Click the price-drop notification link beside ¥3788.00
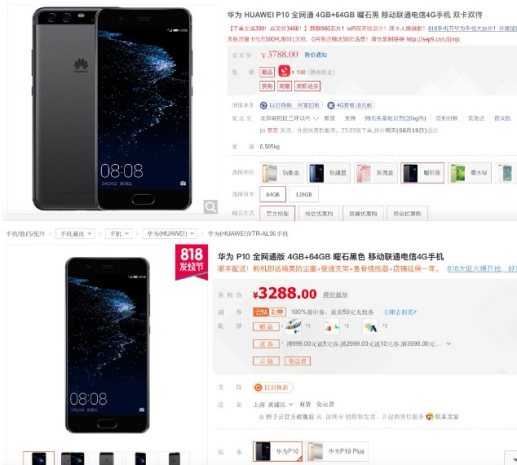The image size is (517, 465). [316, 55]
